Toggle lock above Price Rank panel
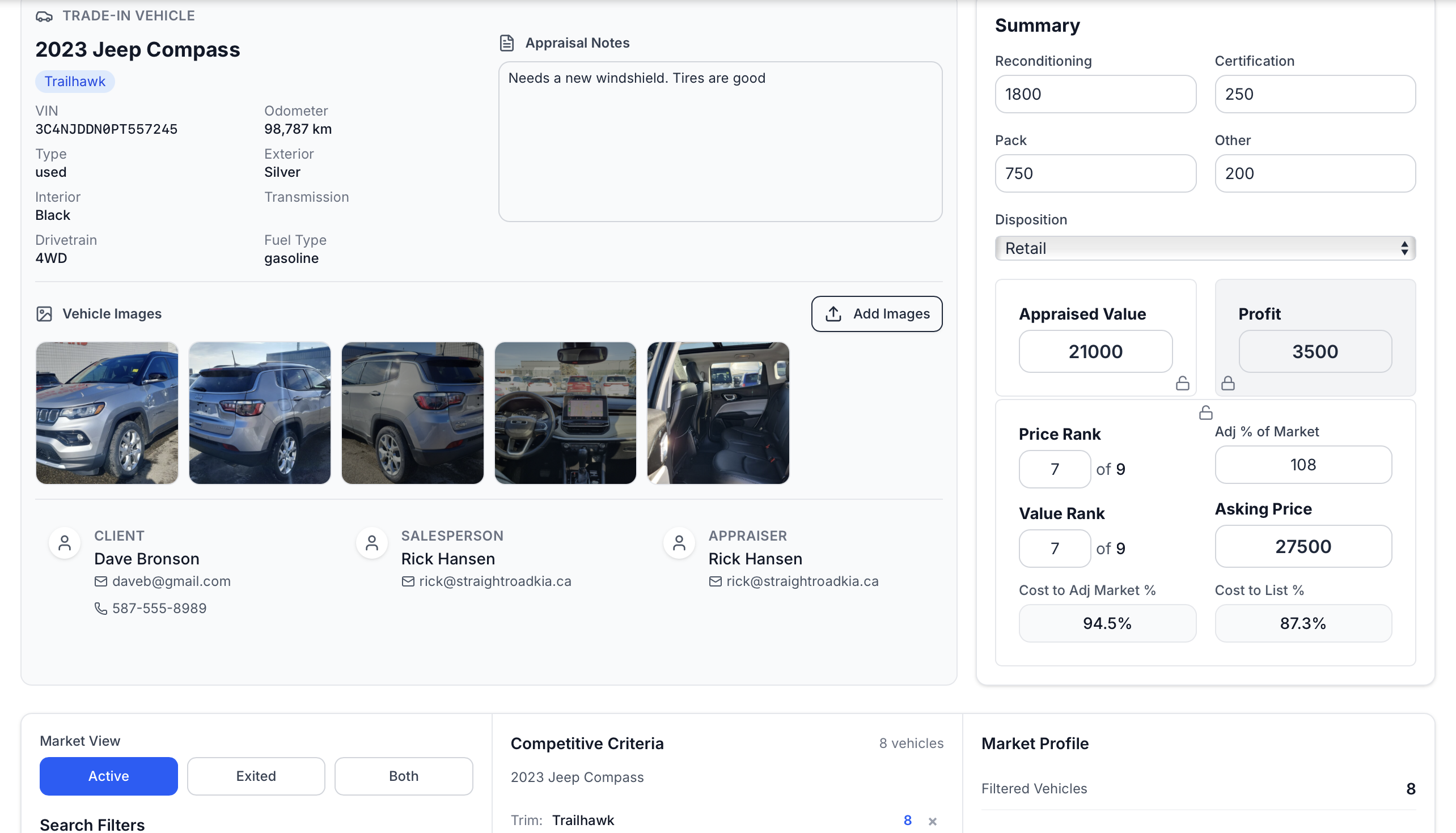The height and width of the screenshot is (833, 1456). 1205,413
